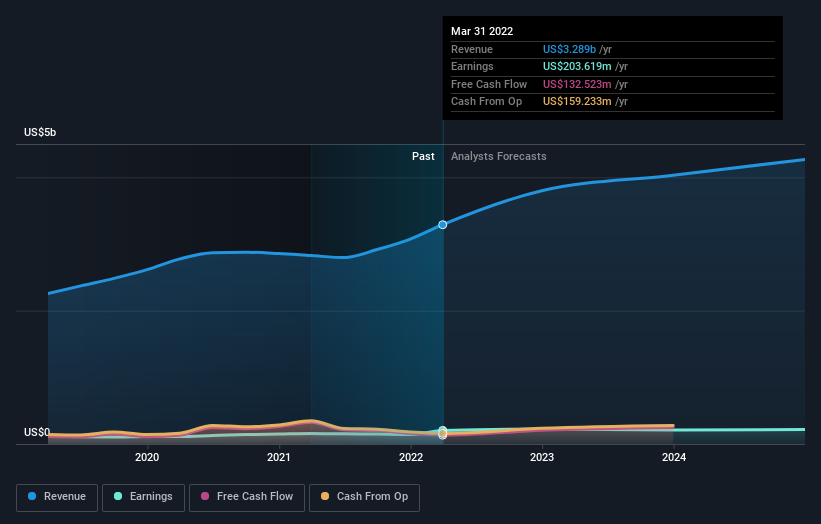Image resolution: width=821 pixels, height=524 pixels.
Task: Toggle the Free Cash Flow legend series
Action: tap(247, 497)
